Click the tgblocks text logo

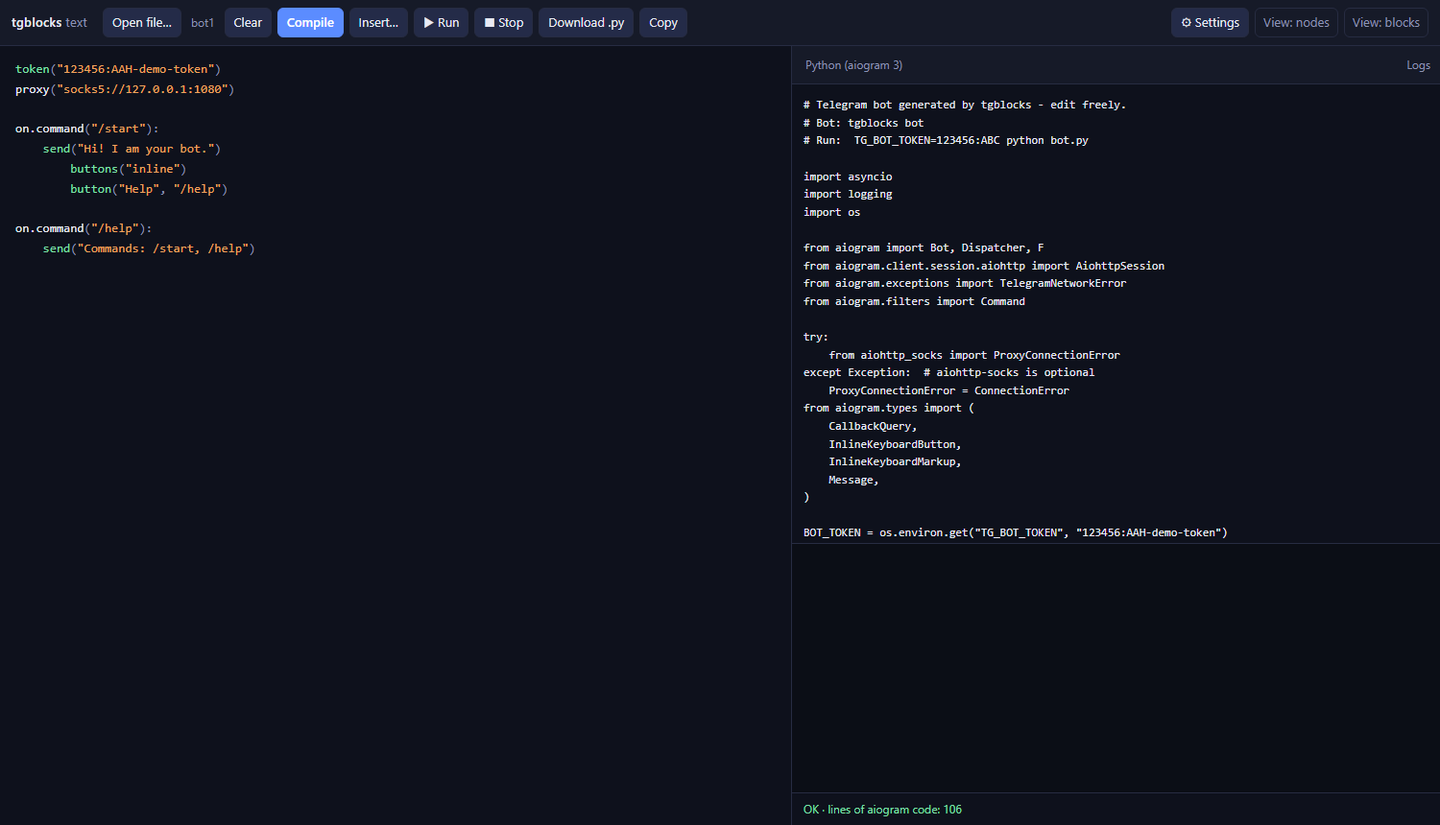click(x=49, y=22)
